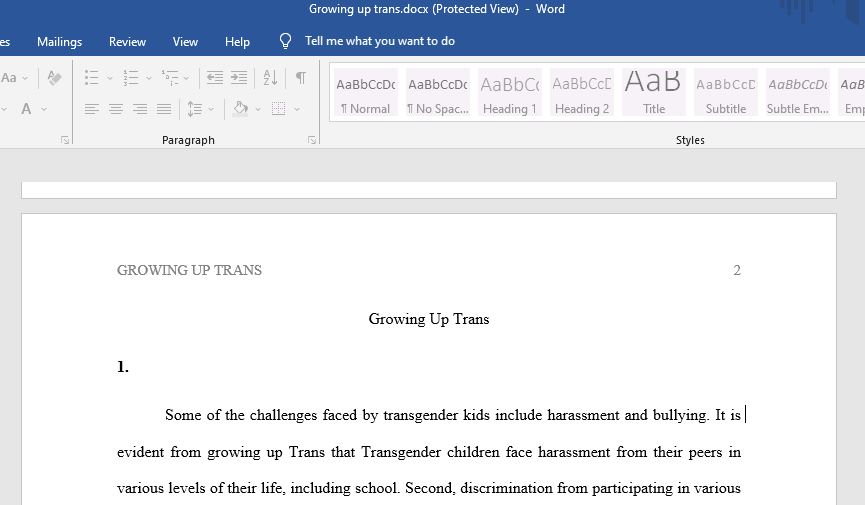Click the Tell me what you want to do box
This screenshot has height=505, width=865.
point(380,41)
